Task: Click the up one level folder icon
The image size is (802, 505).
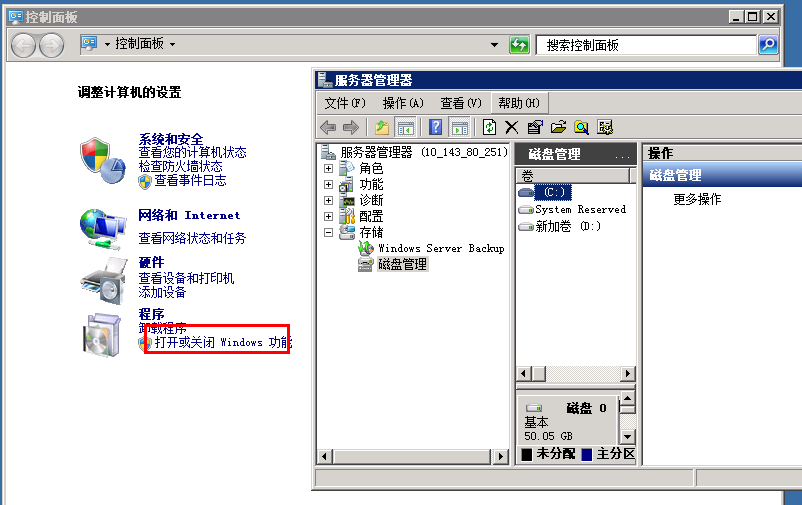Action: pos(382,127)
